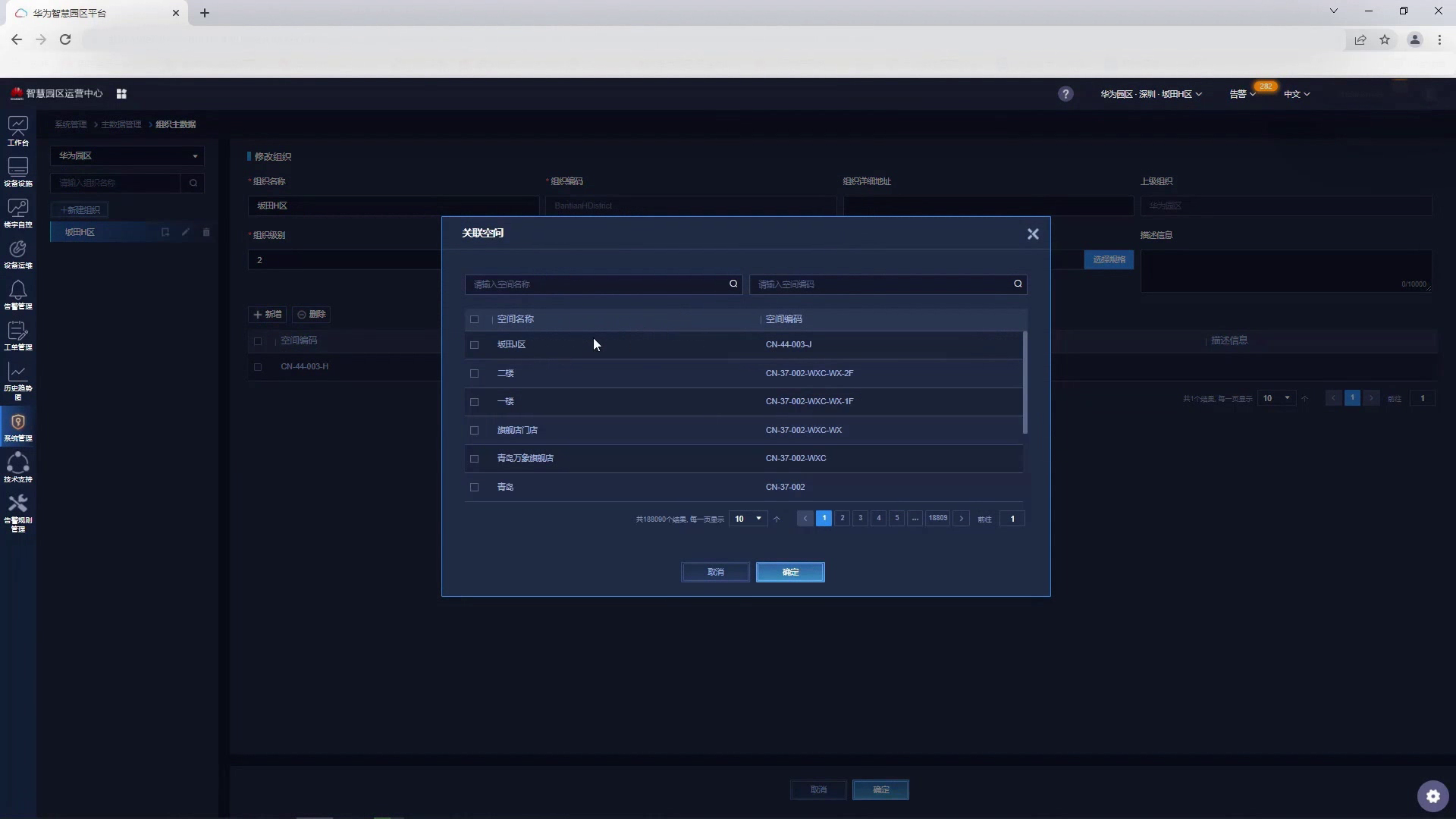Click 取消 in the 关联空间 dialog

716,573
